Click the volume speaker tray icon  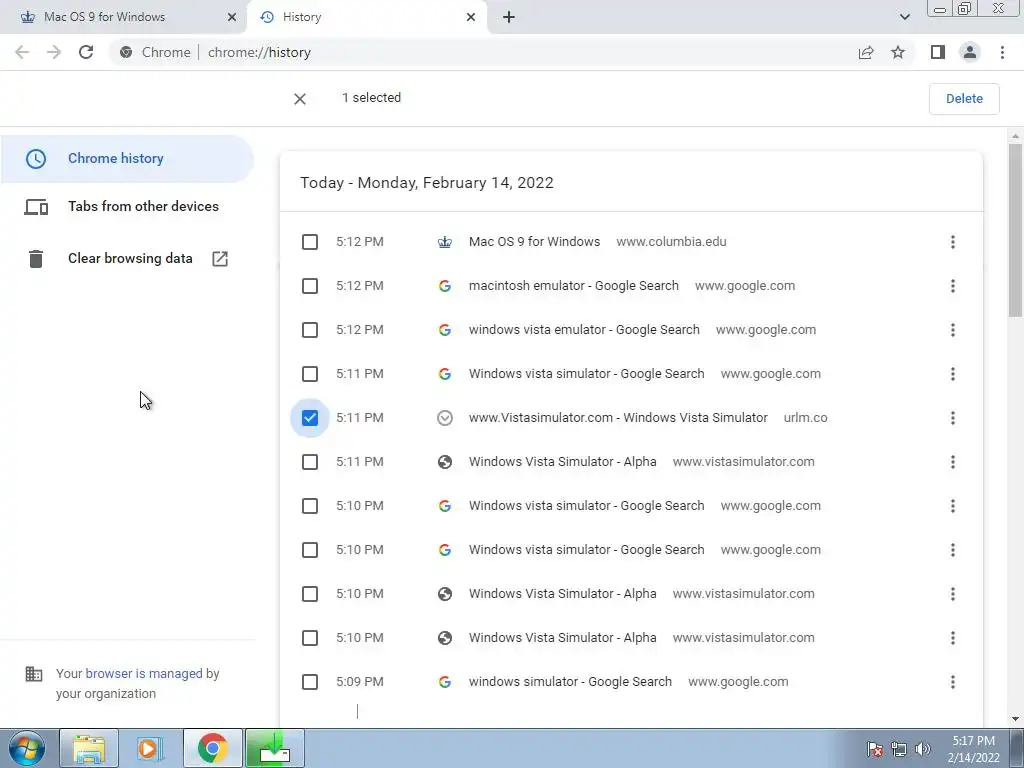[x=923, y=749]
